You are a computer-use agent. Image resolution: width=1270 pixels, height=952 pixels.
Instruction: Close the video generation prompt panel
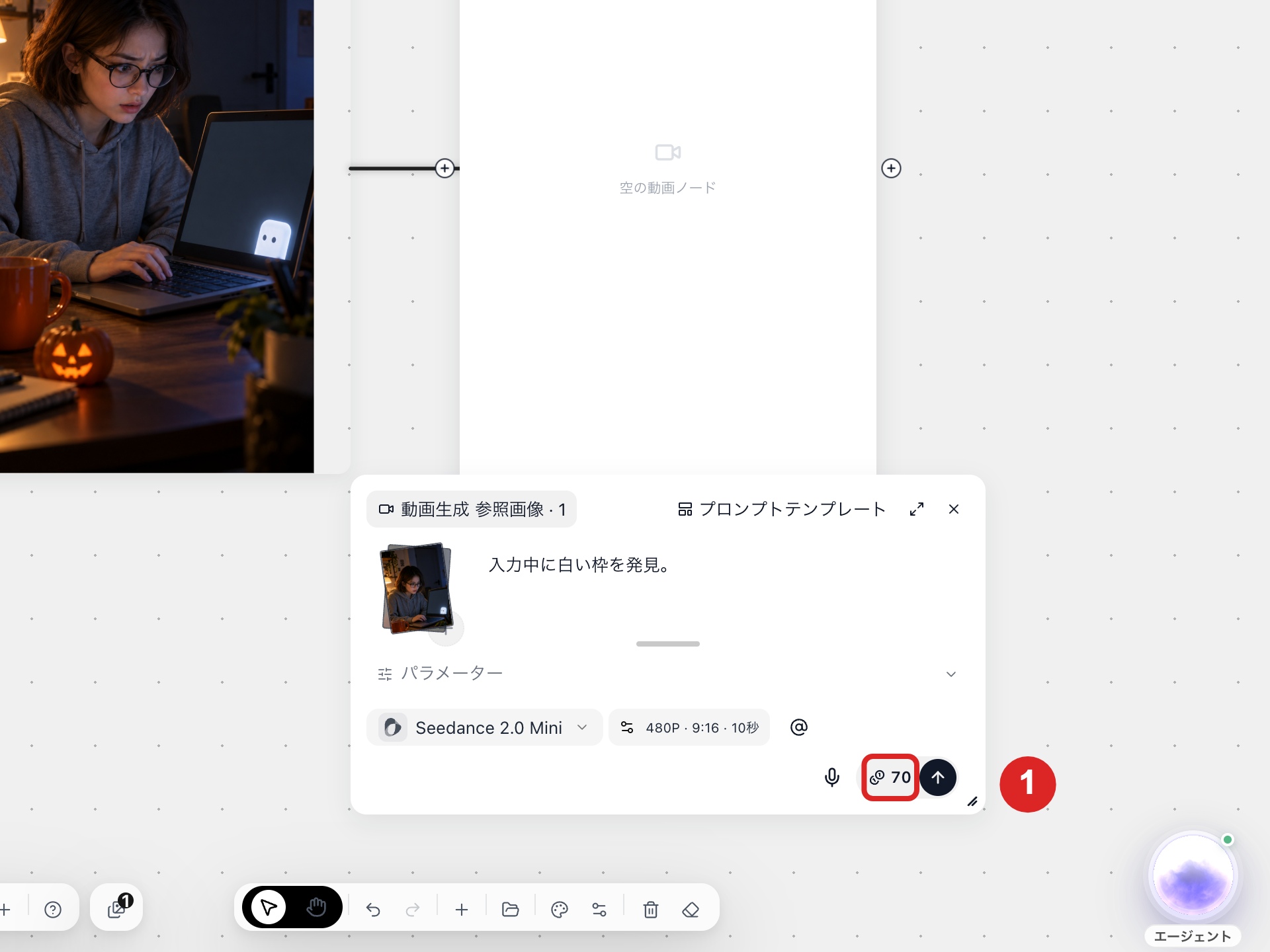[954, 509]
